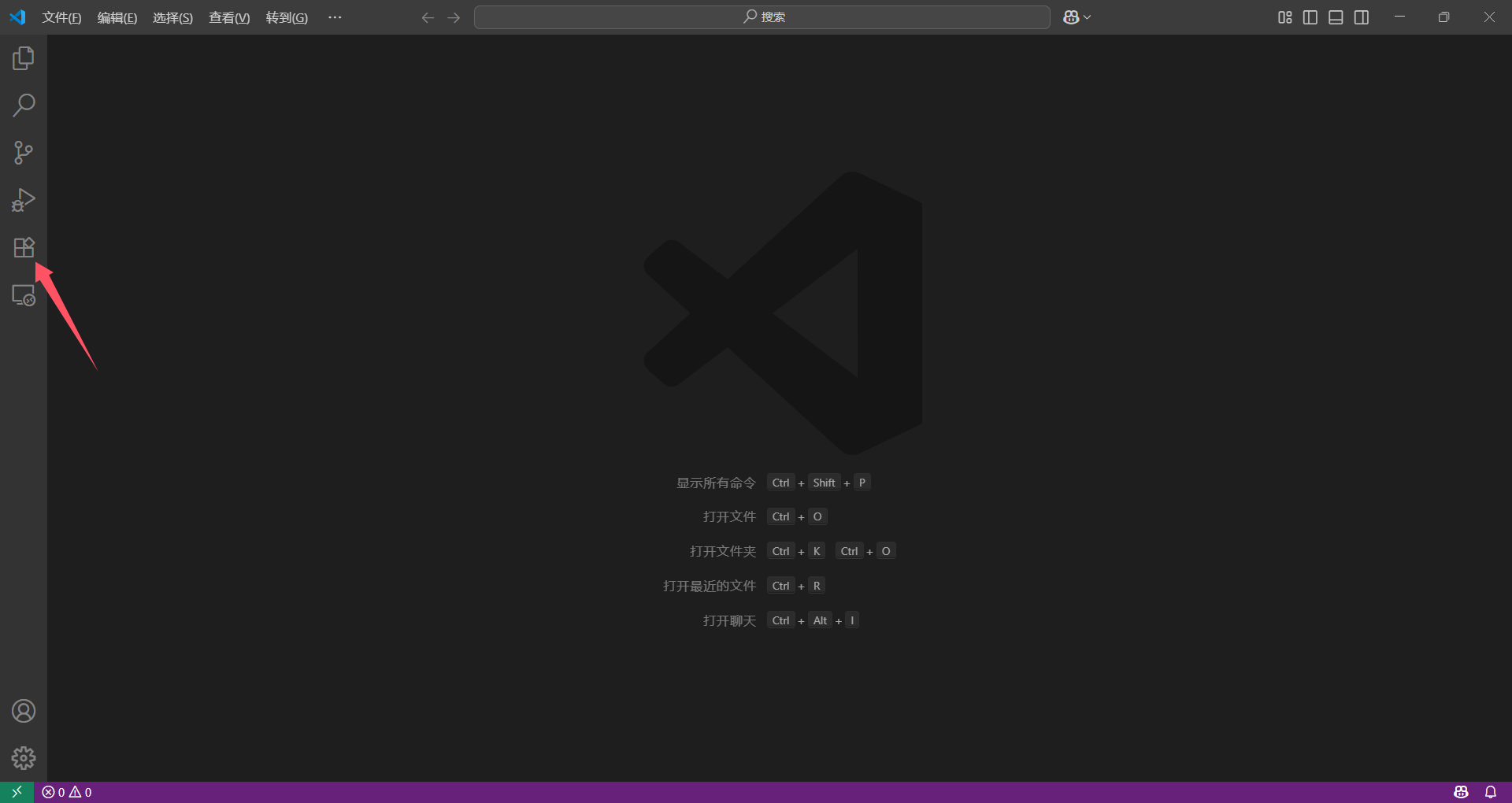The height and width of the screenshot is (803, 1512).
Task: Open Settings via the gear button
Action: point(24,758)
